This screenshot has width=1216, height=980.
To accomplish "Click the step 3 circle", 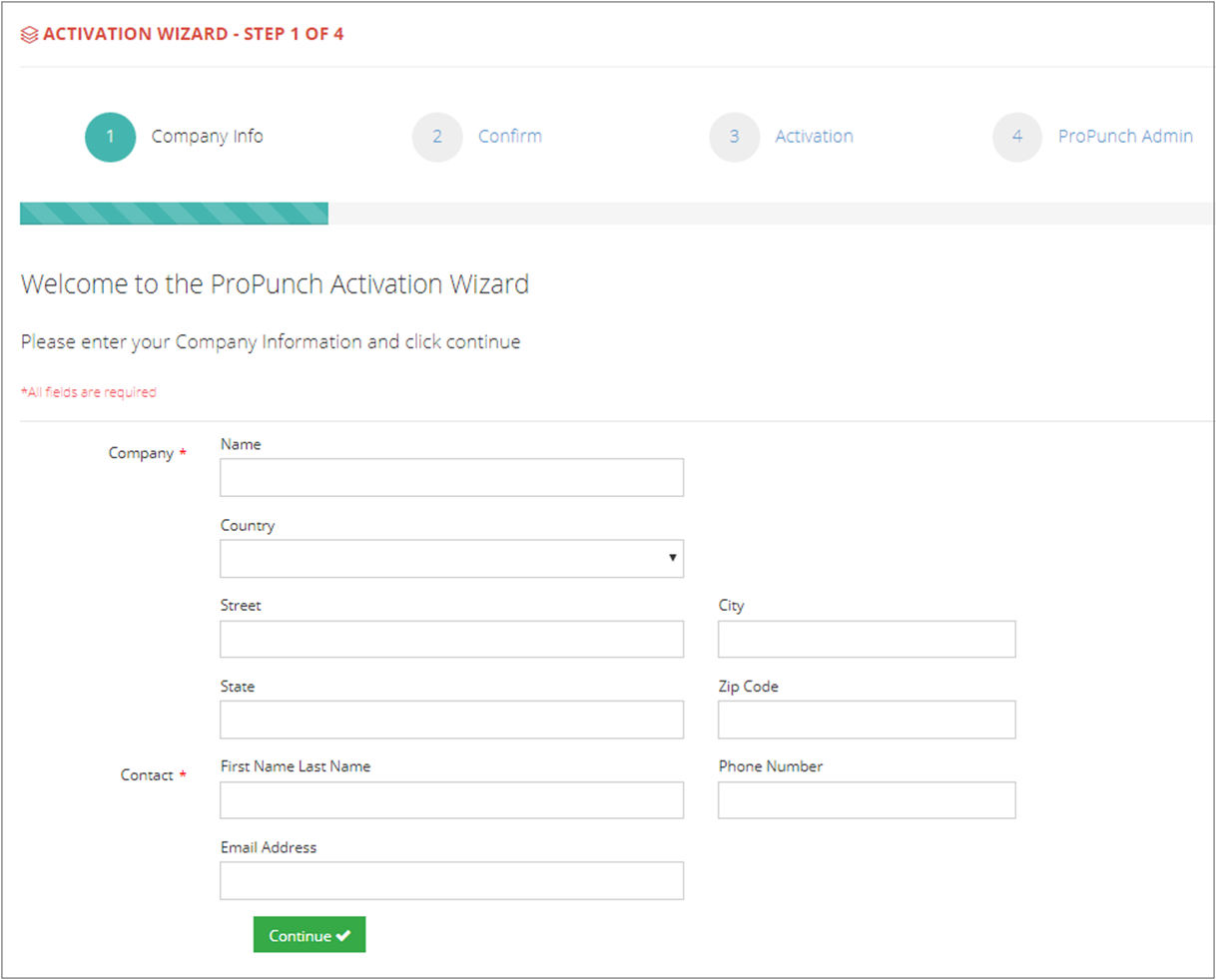I will click(735, 137).
